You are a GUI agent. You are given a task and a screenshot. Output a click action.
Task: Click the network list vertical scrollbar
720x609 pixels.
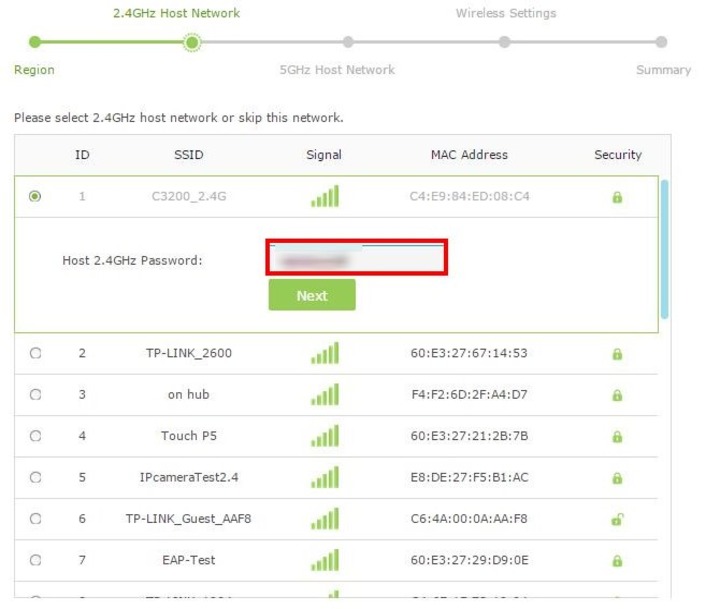pyautogui.click(x=664, y=249)
